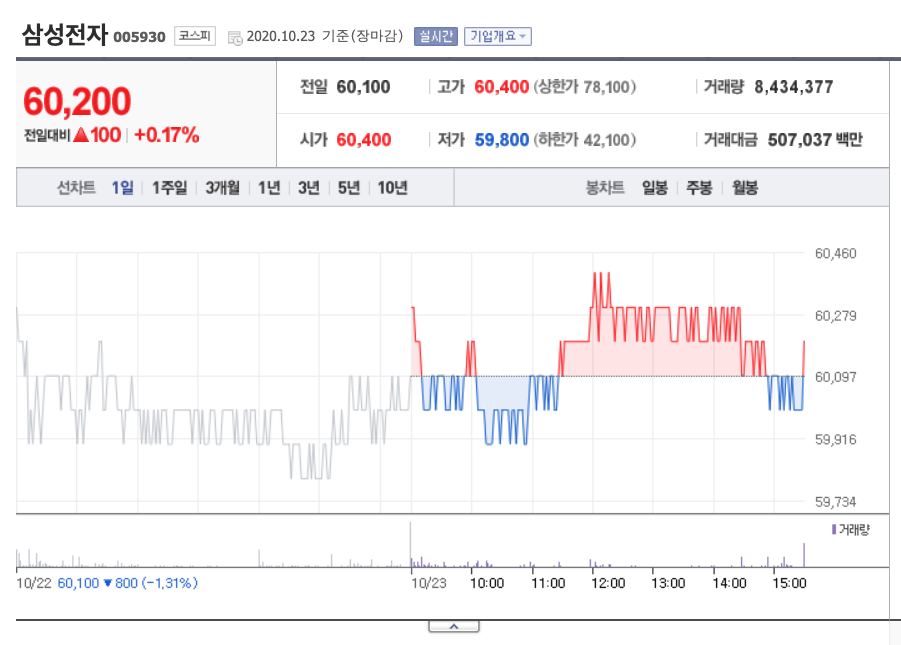The image size is (901, 645).
Task: Click the calendar clock icon beside the date
Action: [x=235, y=38]
